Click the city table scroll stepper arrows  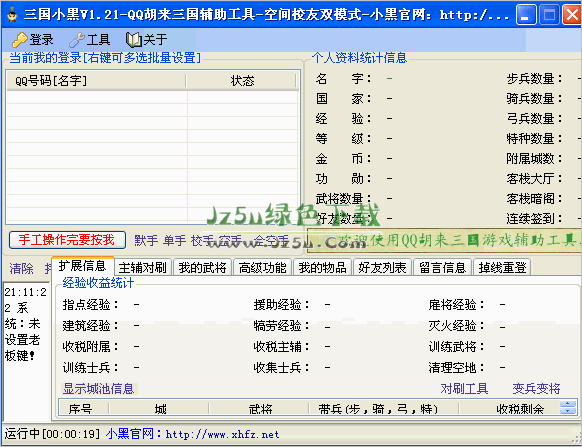pyautogui.click(x=568, y=407)
